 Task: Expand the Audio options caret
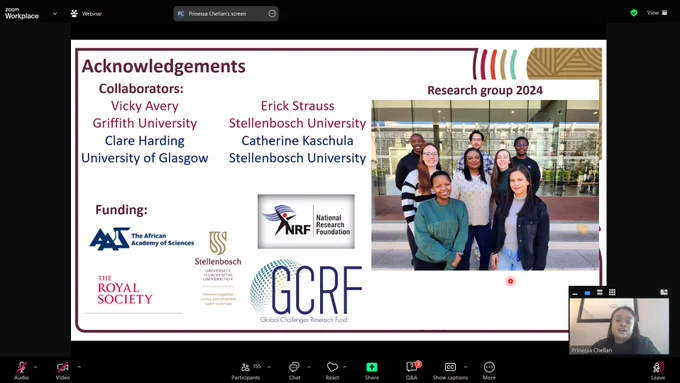click(36, 367)
